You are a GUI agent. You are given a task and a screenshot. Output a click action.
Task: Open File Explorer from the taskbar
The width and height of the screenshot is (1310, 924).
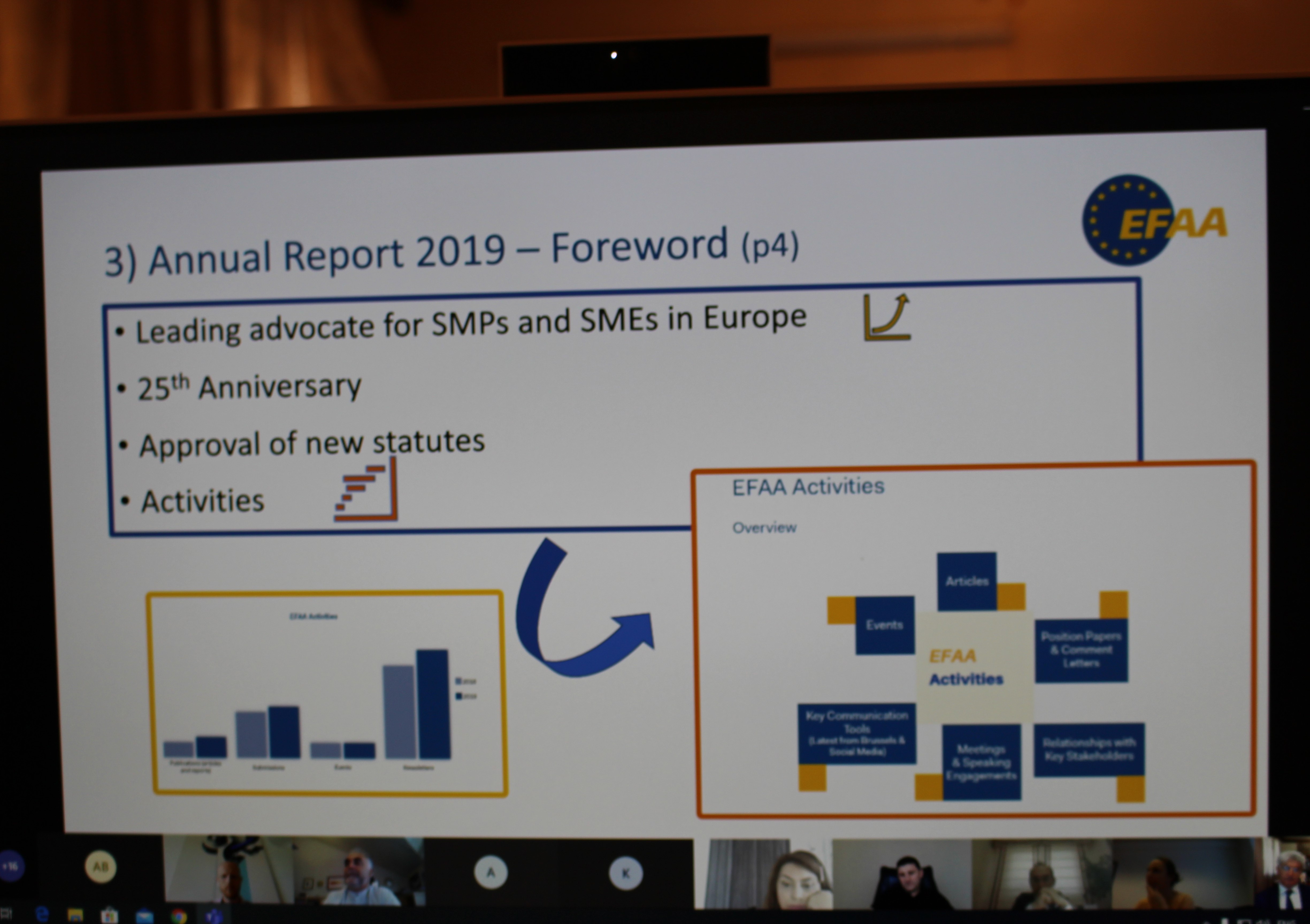click(x=75, y=915)
